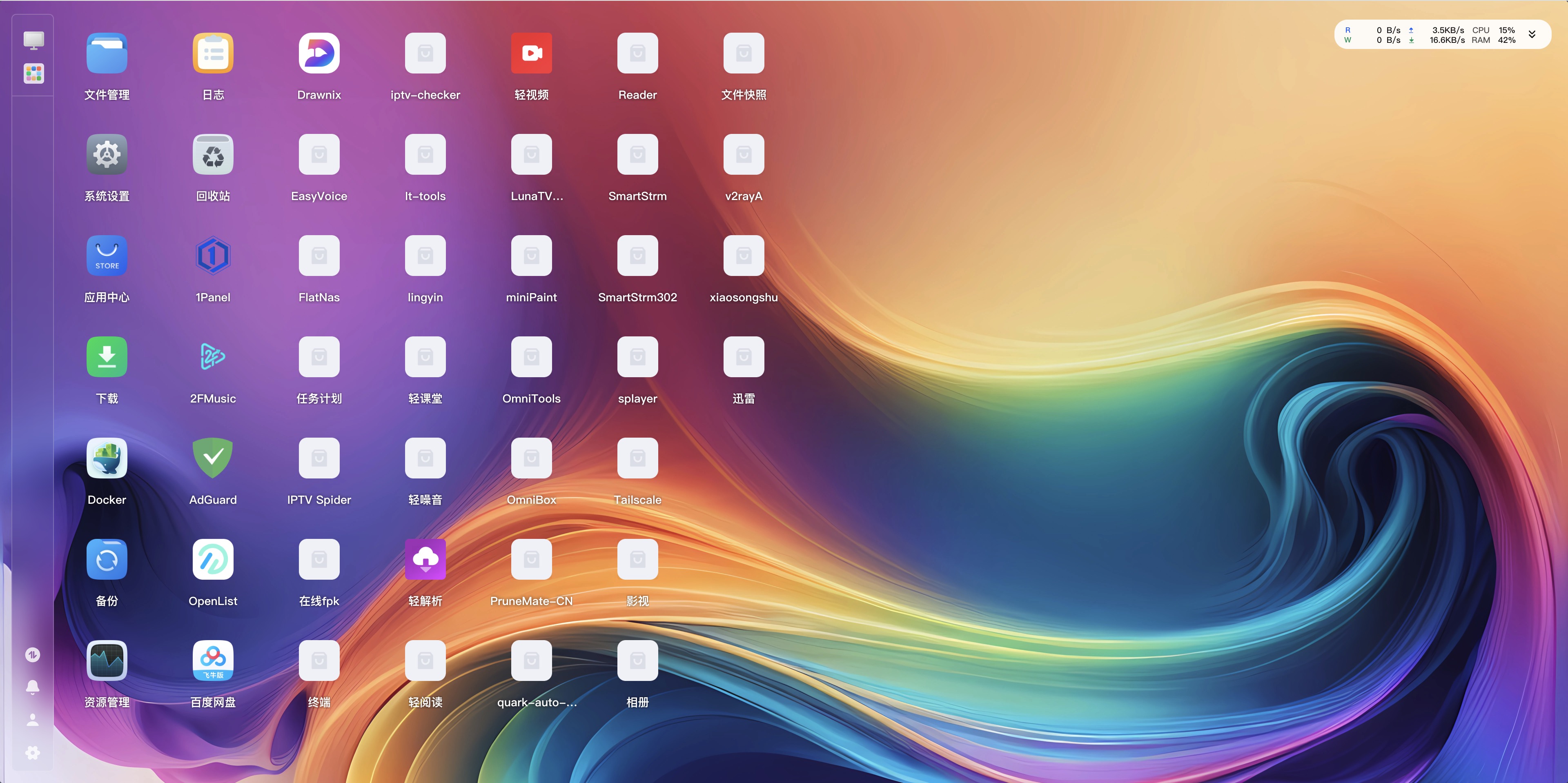
Task: Expand the system monitor widget chevron
Action: (1532, 35)
